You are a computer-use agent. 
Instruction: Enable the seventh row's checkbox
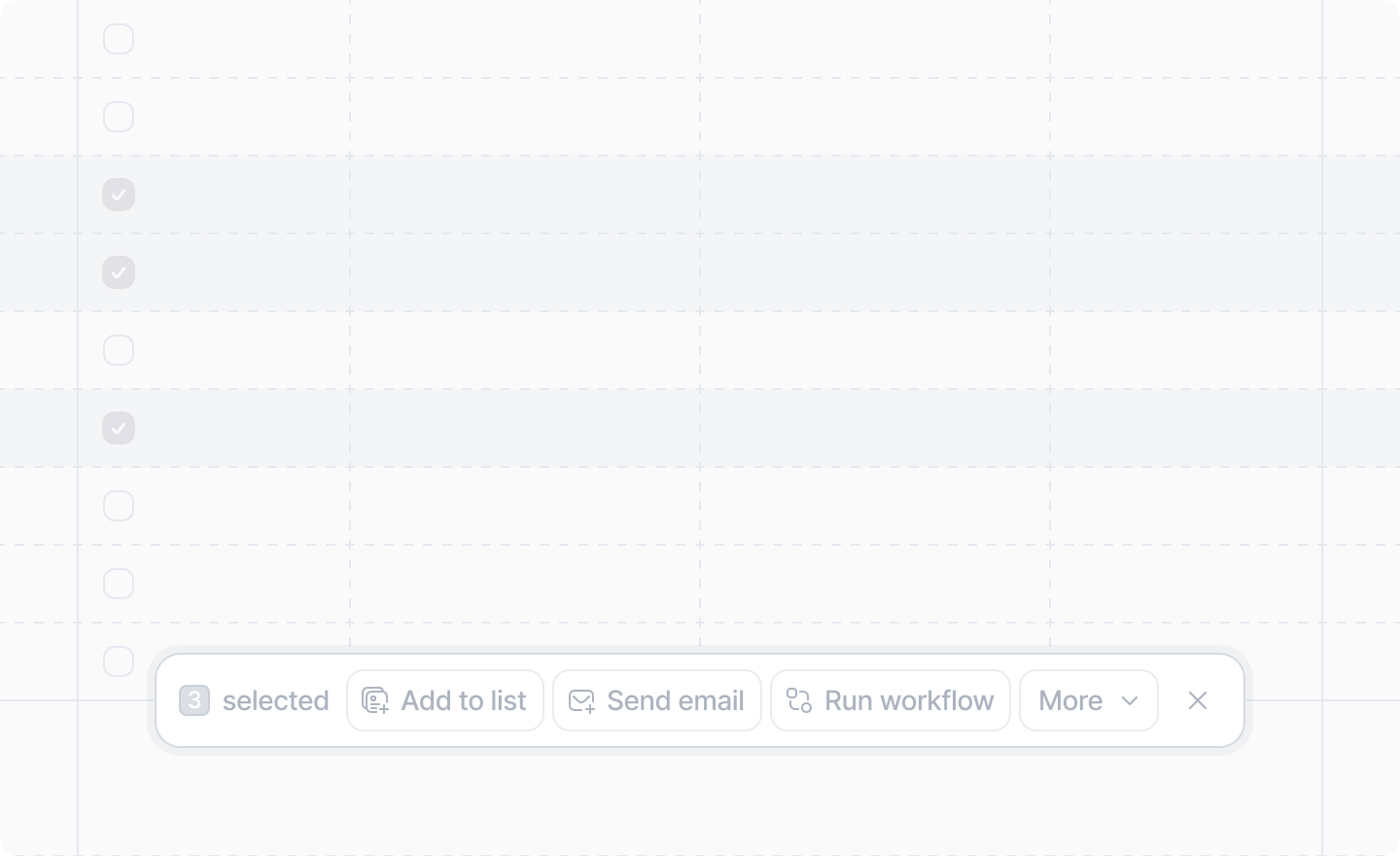point(119,506)
